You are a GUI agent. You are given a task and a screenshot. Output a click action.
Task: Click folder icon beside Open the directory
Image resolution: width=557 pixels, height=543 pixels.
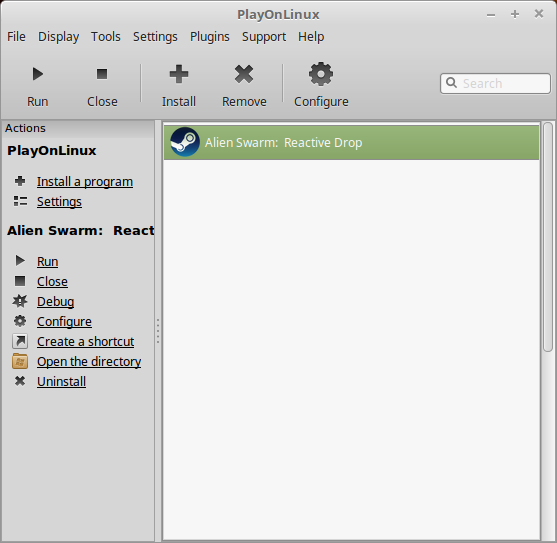[x=20, y=361]
